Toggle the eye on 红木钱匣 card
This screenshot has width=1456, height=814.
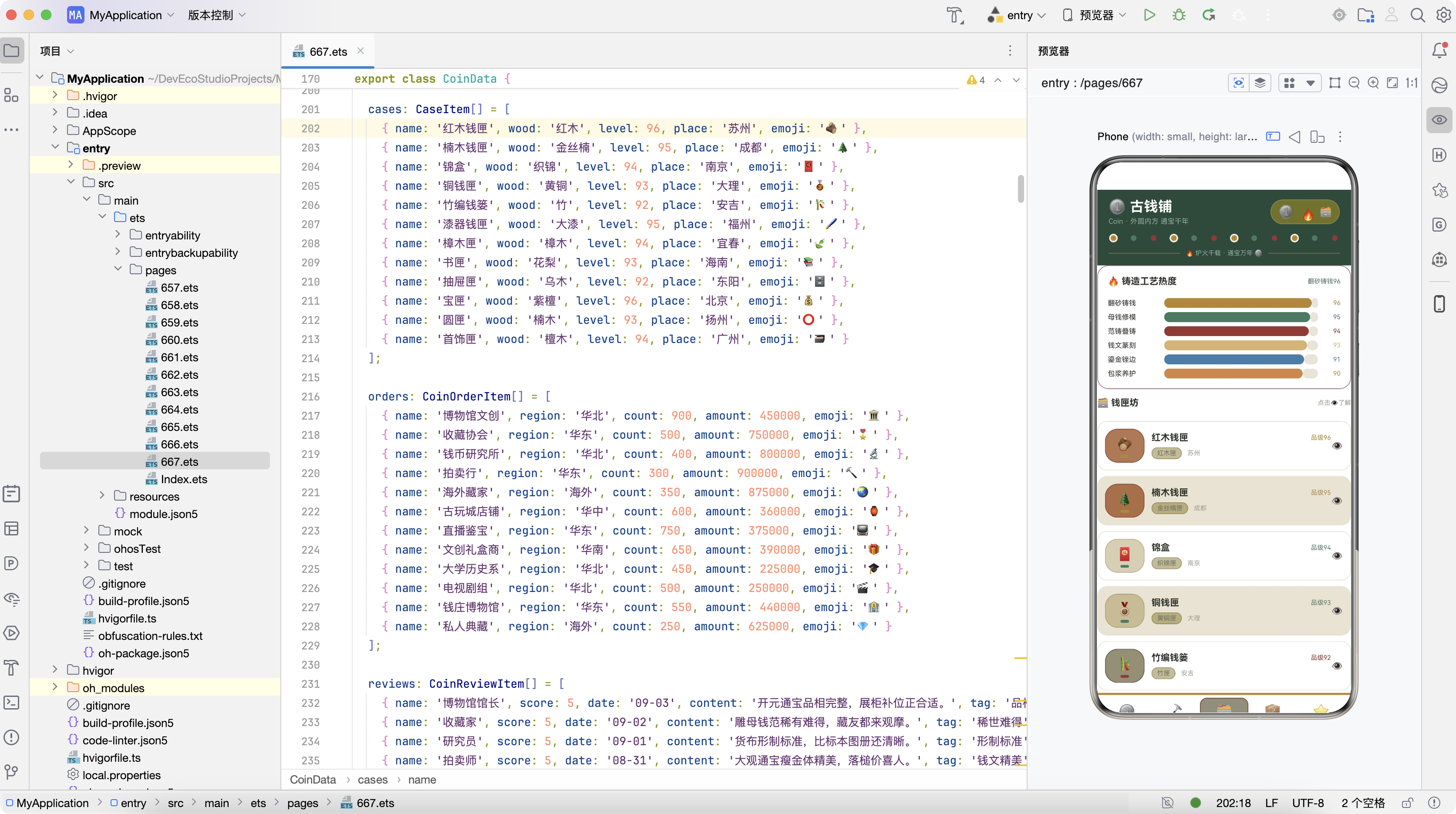(x=1337, y=446)
